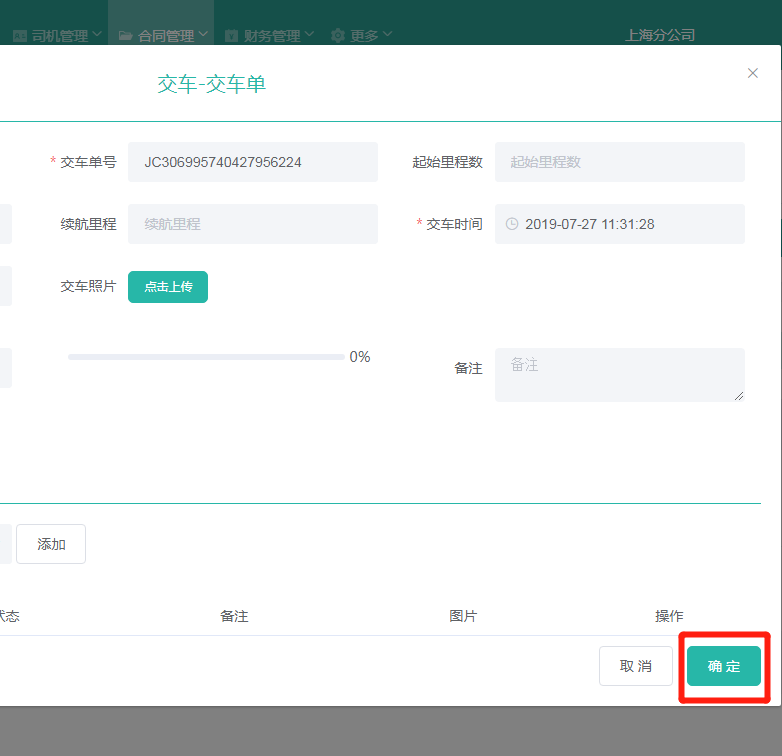Viewport: 782px width, 756px height.
Task: Open the 财务管理 dropdown chevron
Action: [310, 35]
